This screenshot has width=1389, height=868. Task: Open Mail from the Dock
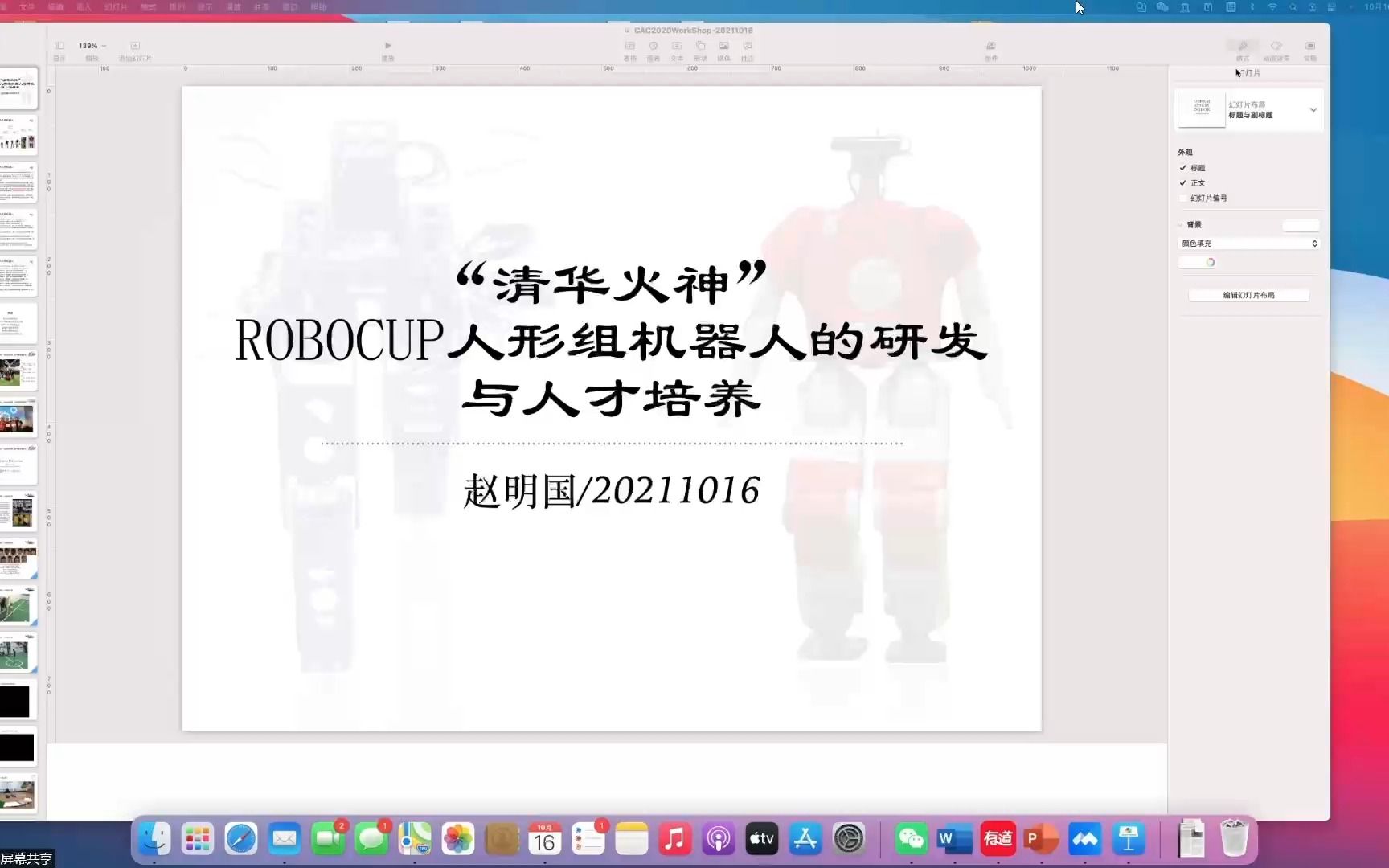[285, 840]
